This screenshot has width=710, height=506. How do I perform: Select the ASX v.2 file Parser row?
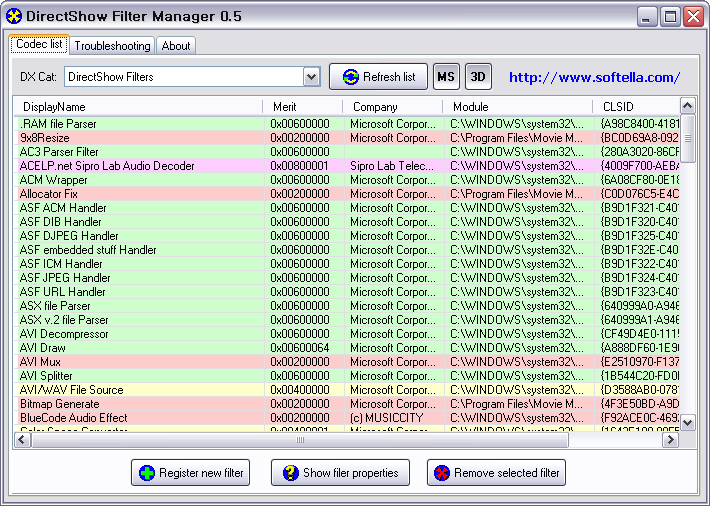[x=347, y=320]
